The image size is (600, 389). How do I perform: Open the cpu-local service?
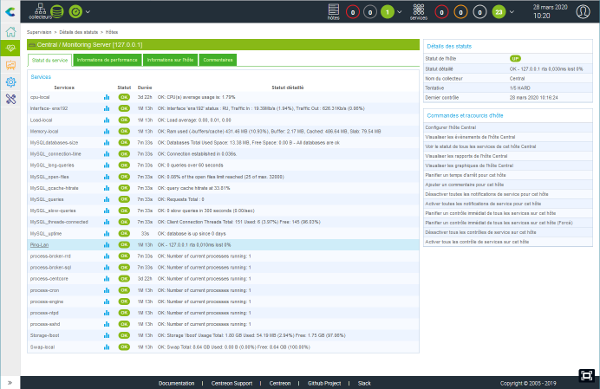click(x=40, y=97)
